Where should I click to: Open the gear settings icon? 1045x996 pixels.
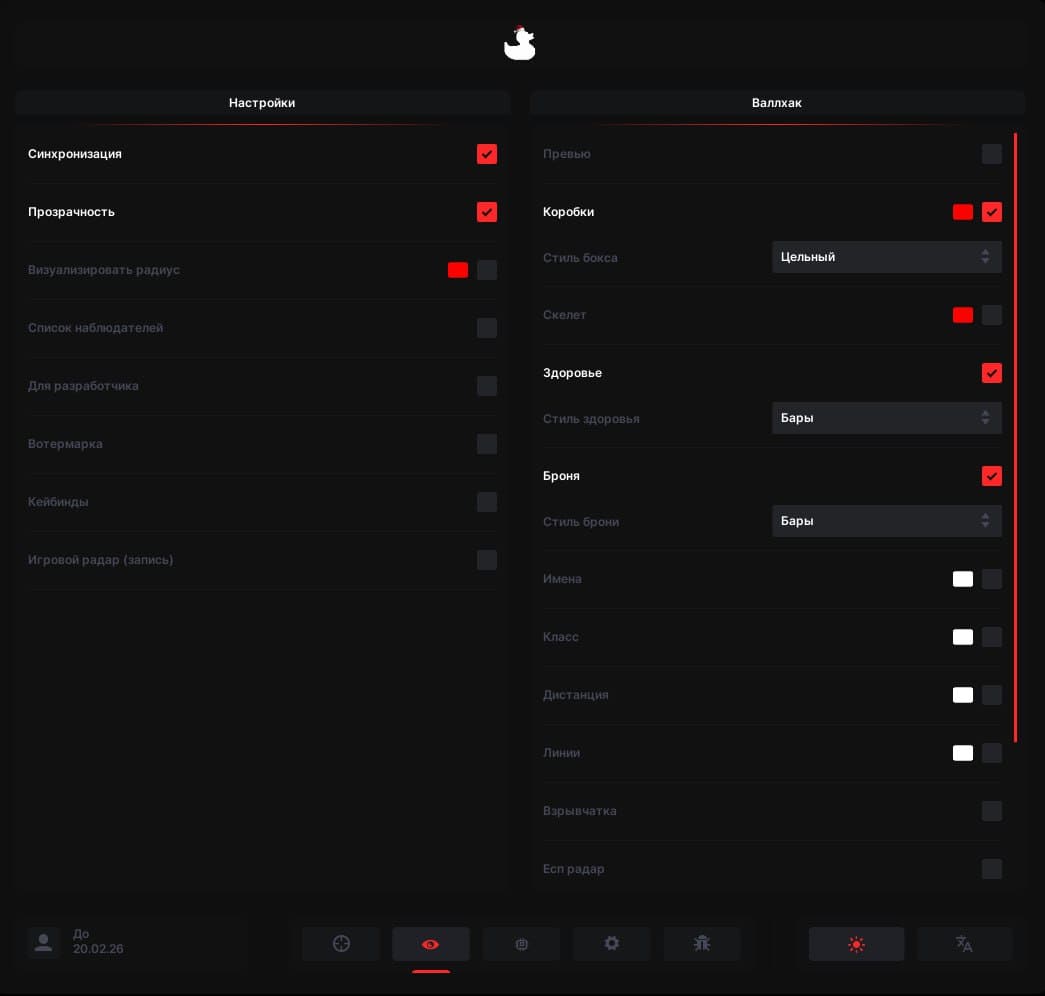point(612,944)
